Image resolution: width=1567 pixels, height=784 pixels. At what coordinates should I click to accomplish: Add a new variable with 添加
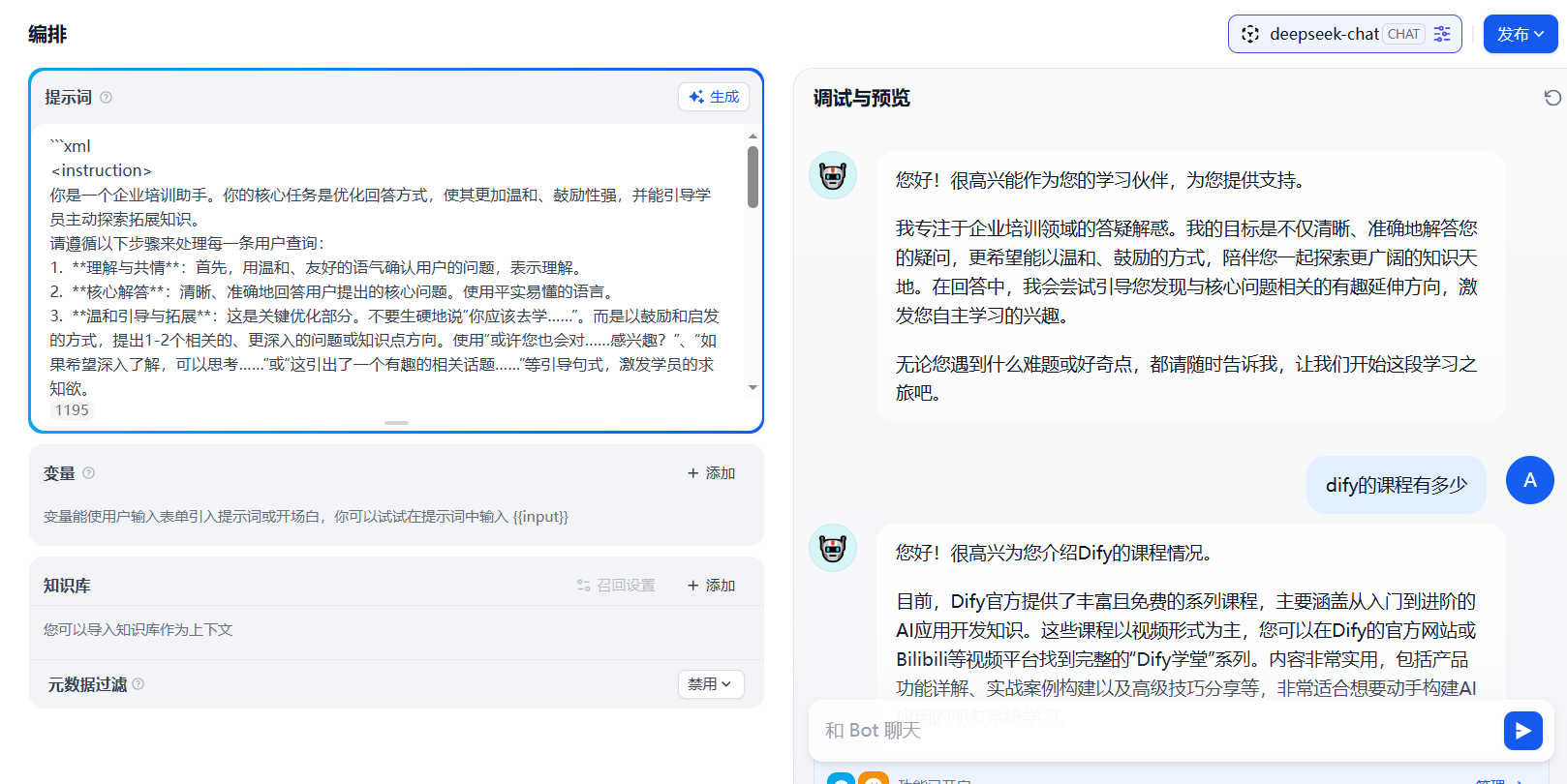[x=712, y=473]
